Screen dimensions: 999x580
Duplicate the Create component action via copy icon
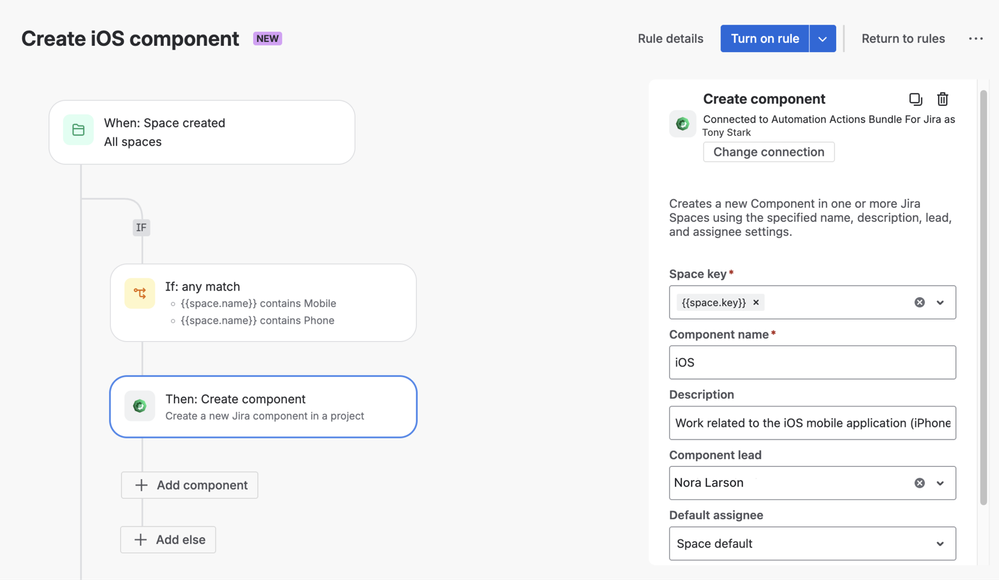915,98
